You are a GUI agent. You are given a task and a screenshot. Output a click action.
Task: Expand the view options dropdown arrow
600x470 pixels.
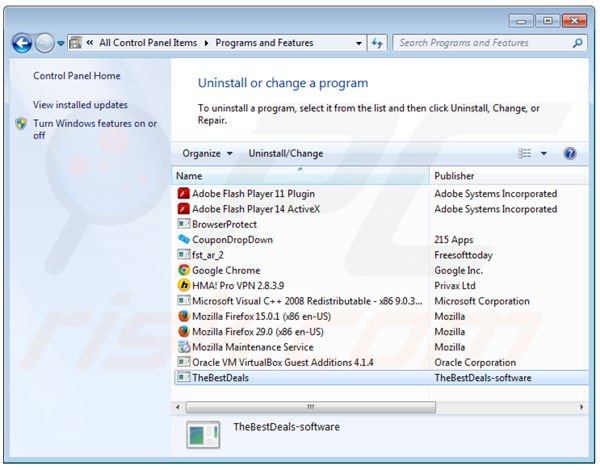(543, 153)
